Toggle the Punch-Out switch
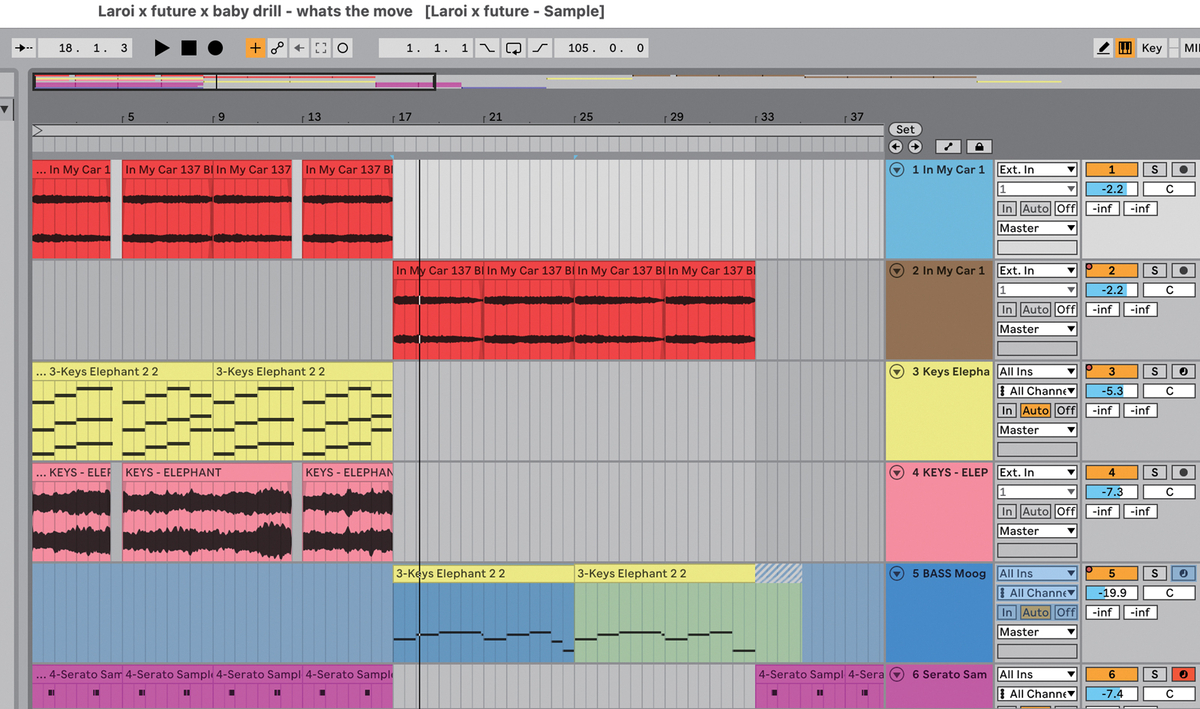1200x709 pixels. click(x=540, y=48)
